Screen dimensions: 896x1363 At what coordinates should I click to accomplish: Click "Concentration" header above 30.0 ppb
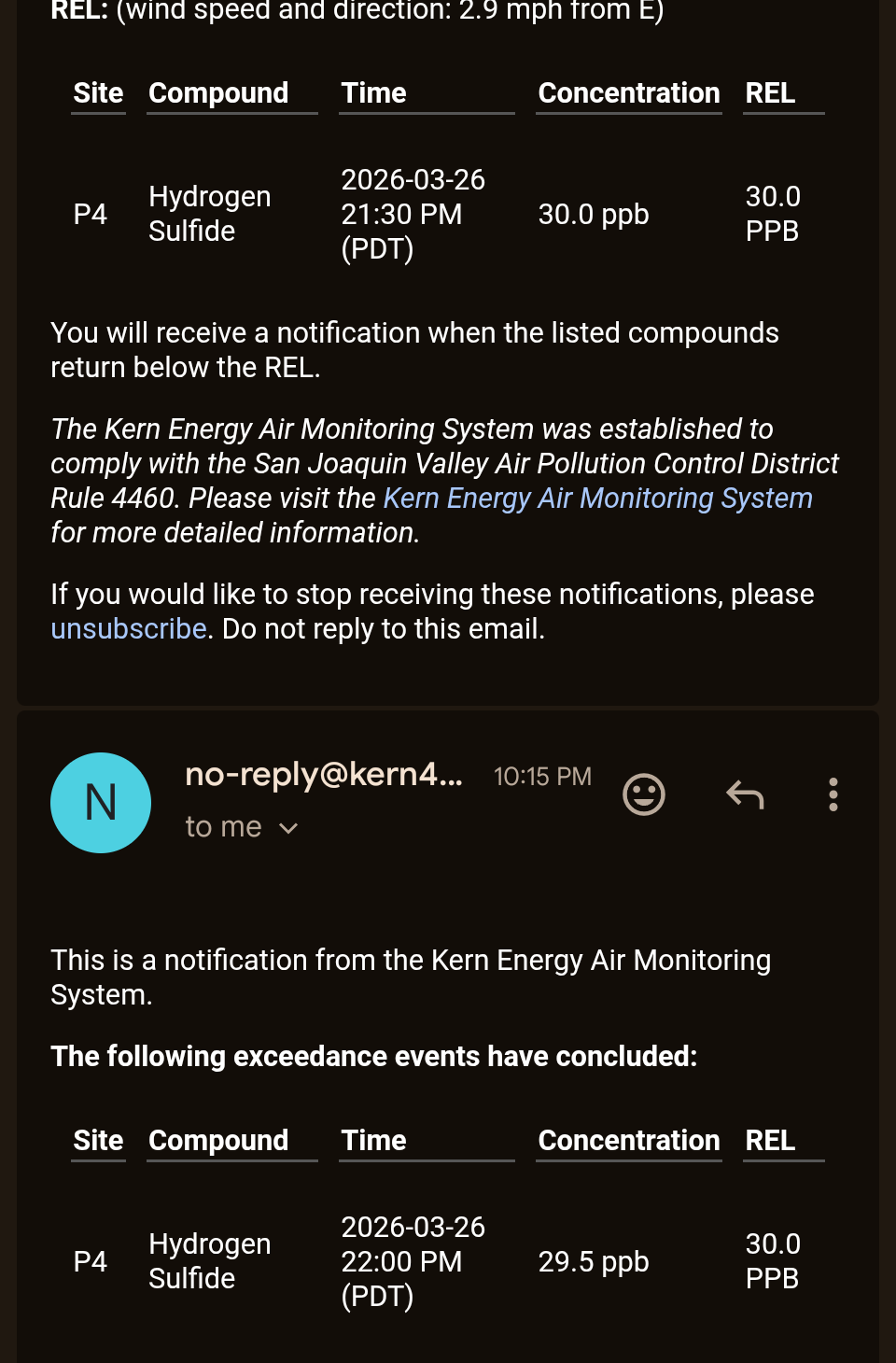628,93
